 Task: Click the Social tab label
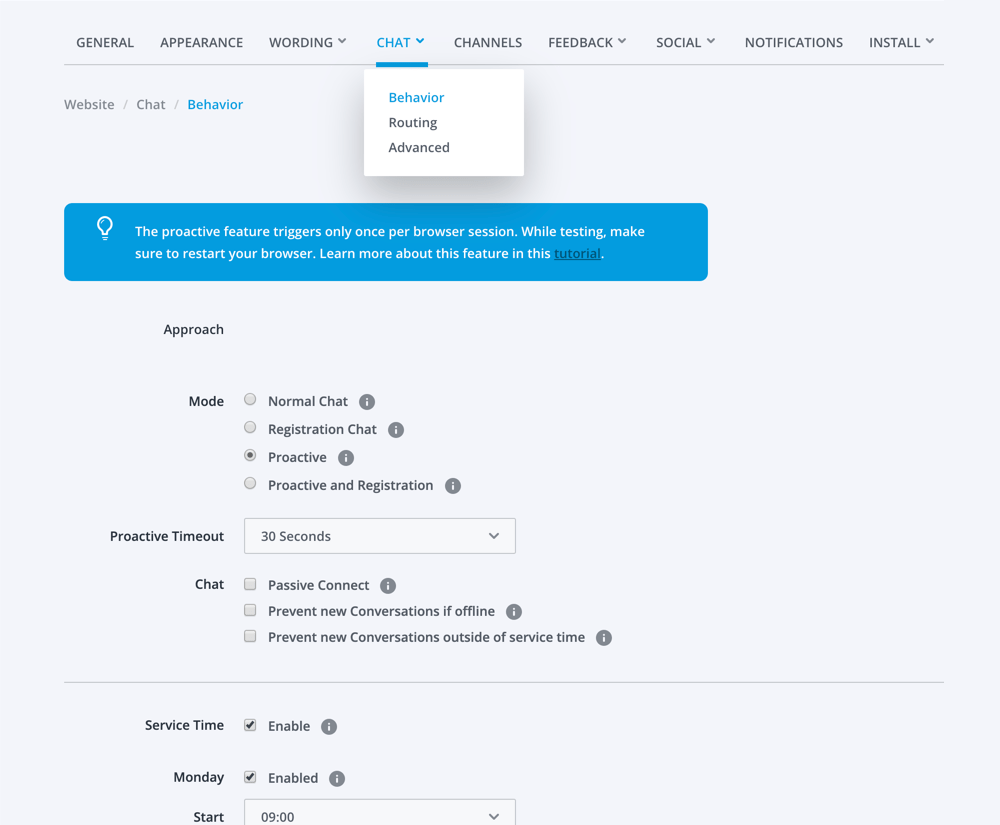tap(679, 43)
